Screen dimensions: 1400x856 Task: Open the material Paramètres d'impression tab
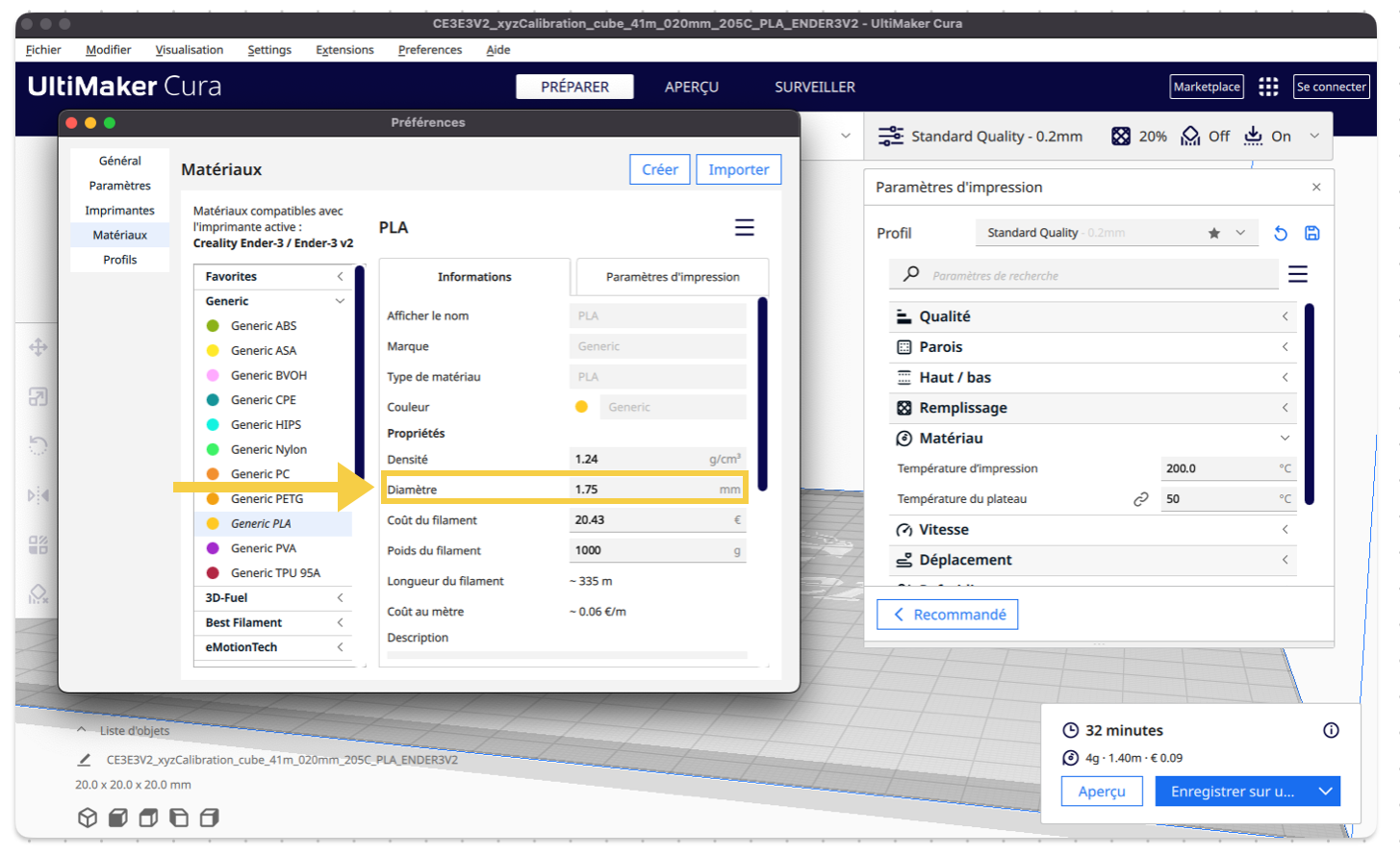point(673,277)
